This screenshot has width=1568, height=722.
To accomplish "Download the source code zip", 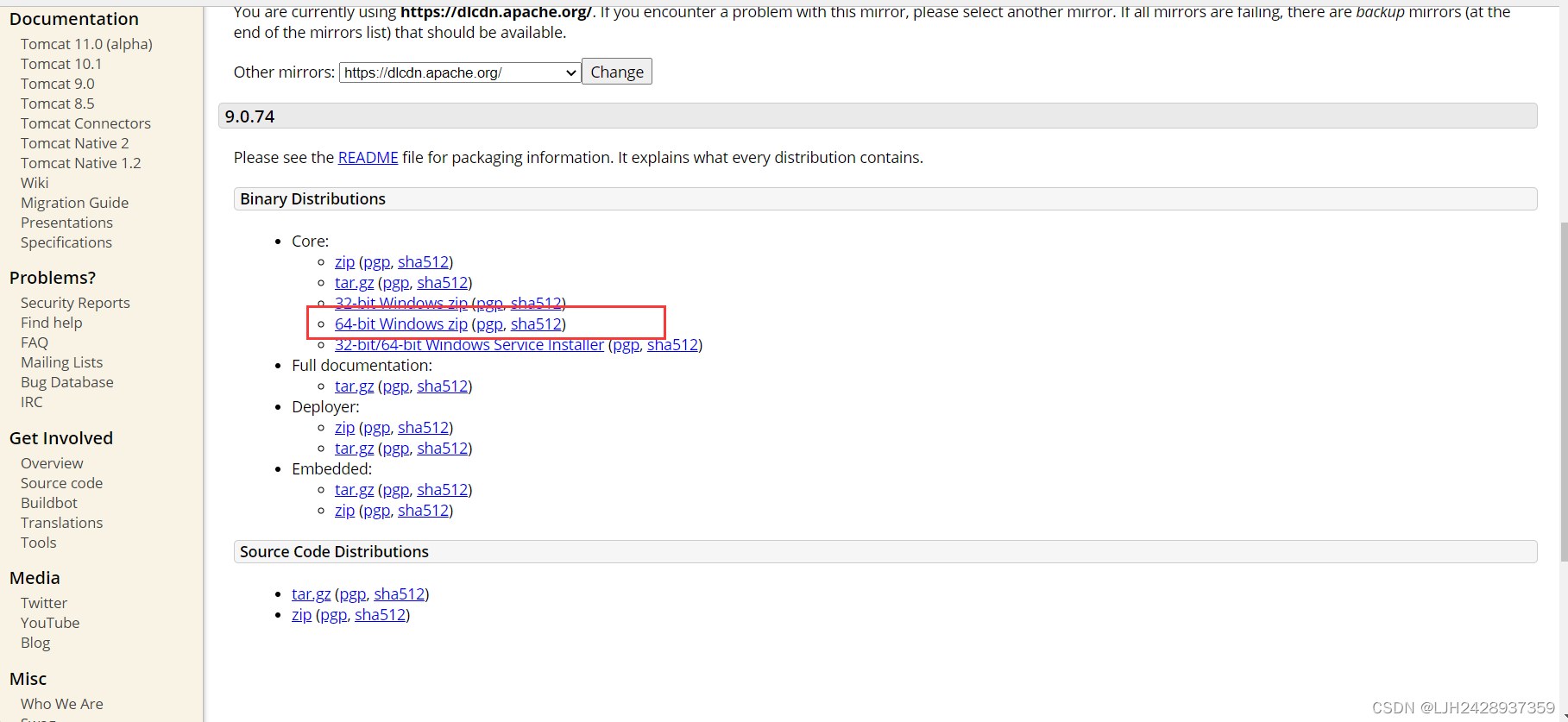I will point(302,615).
